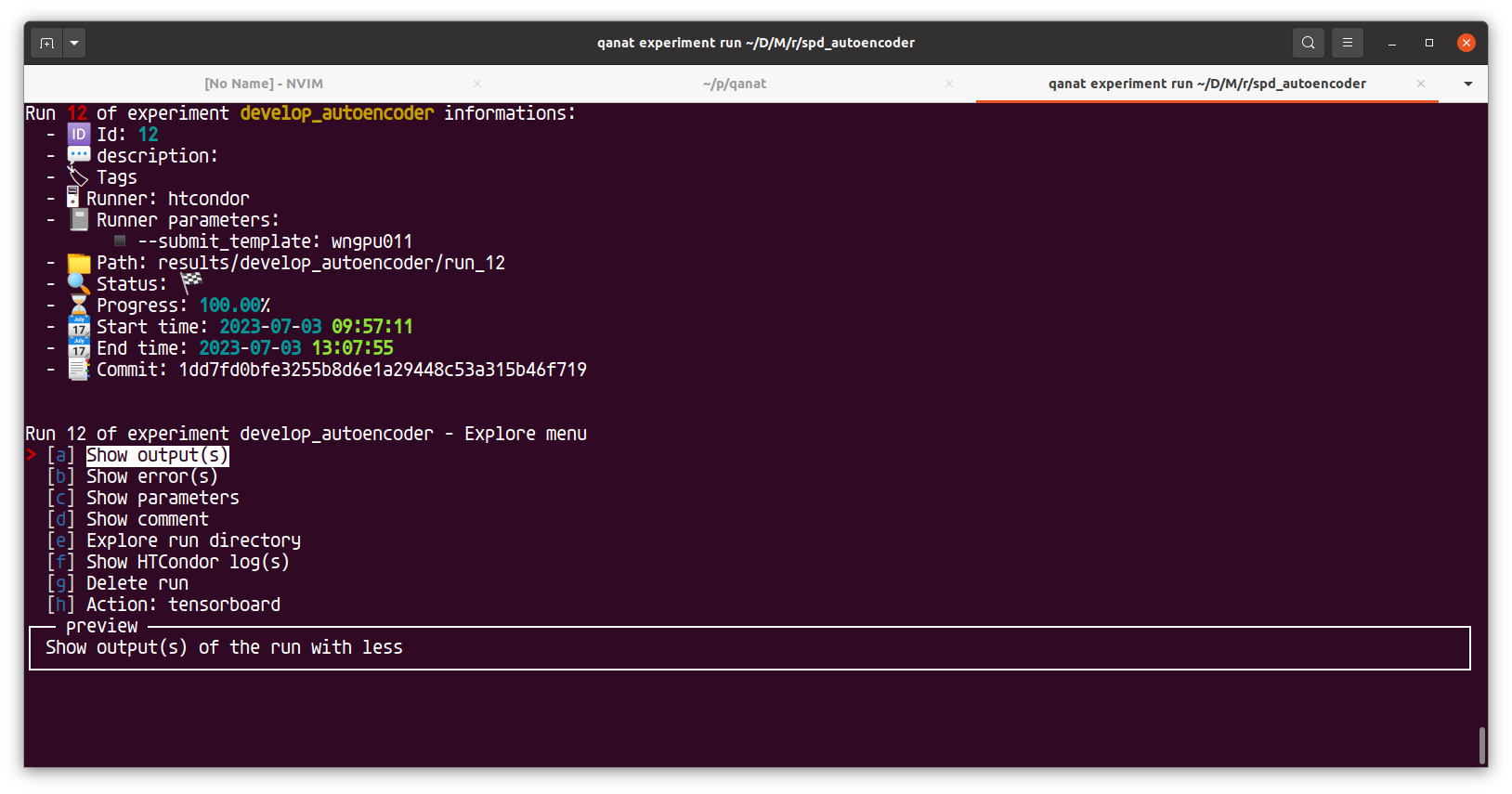The width and height of the screenshot is (1512, 794).
Task: Select Explore run directory
Action: click(x=193, y=540)
